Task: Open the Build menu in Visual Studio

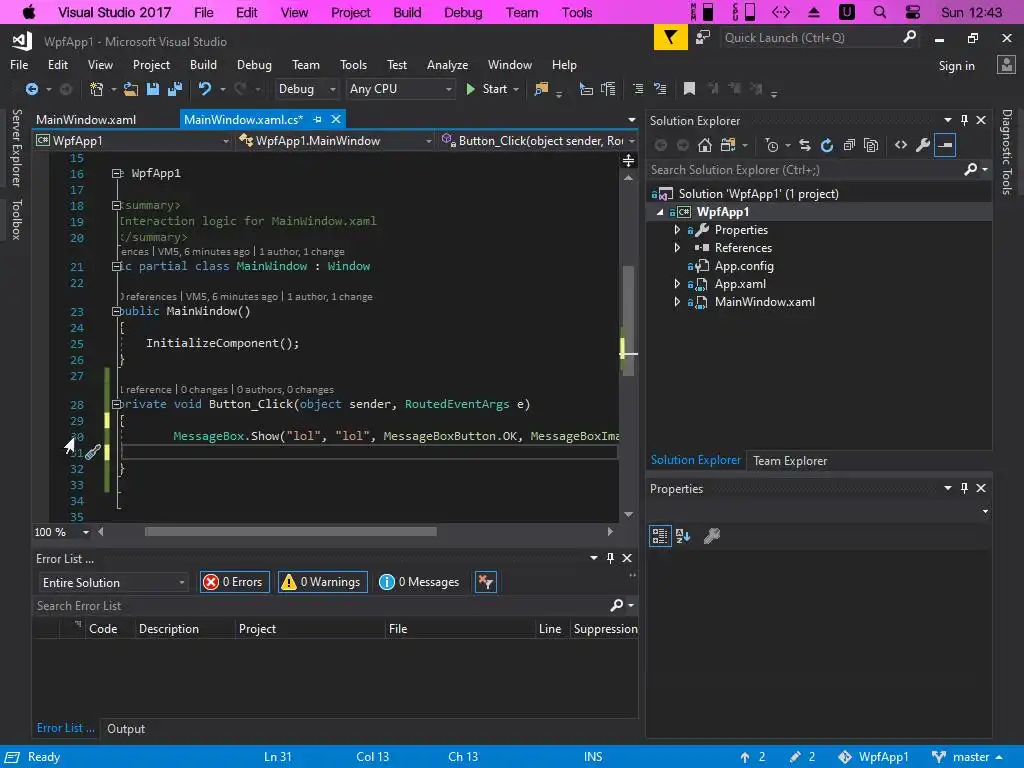Action: point(203,65)
